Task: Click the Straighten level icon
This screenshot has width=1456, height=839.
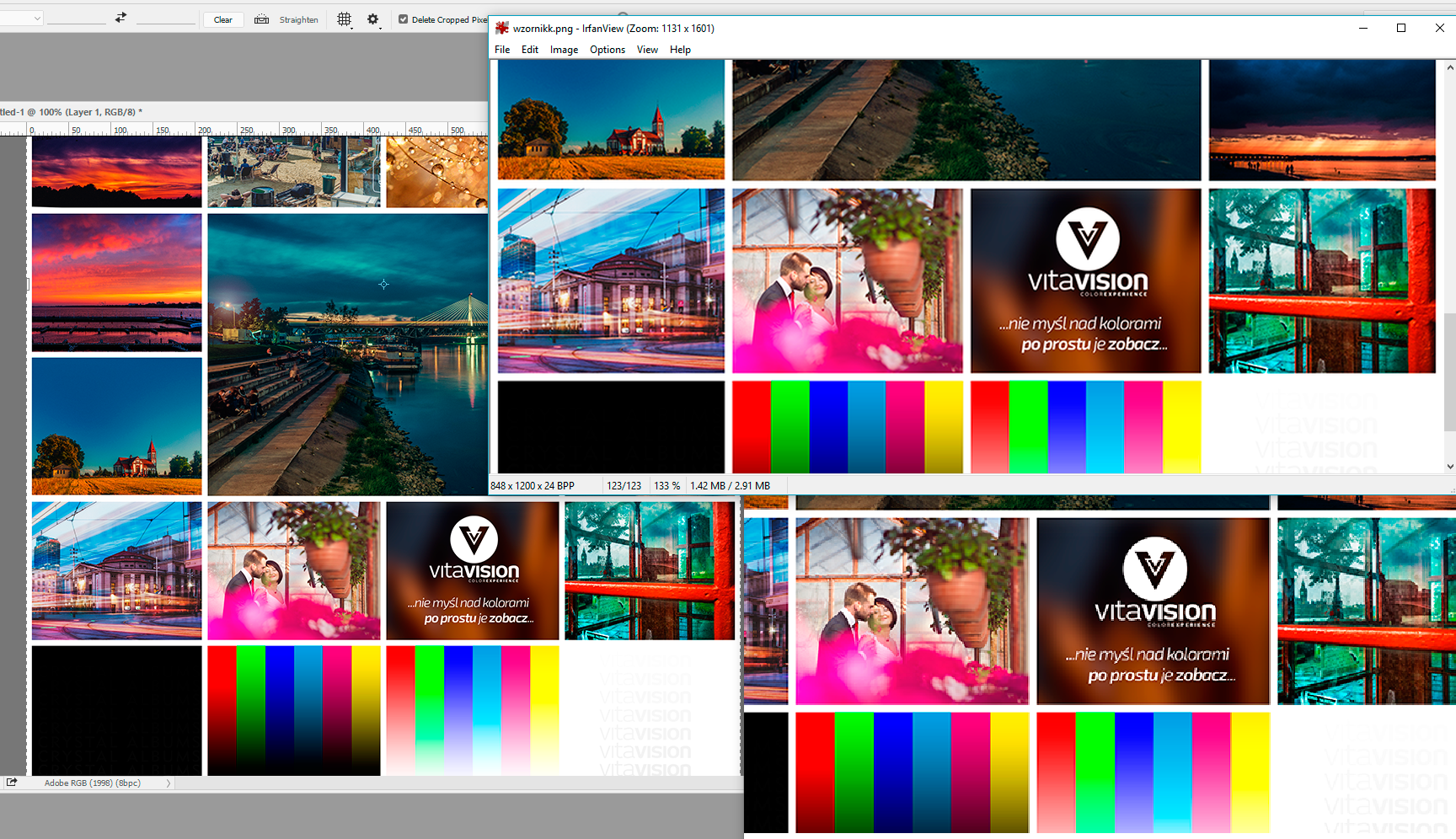Action: (x=262, y=19)
